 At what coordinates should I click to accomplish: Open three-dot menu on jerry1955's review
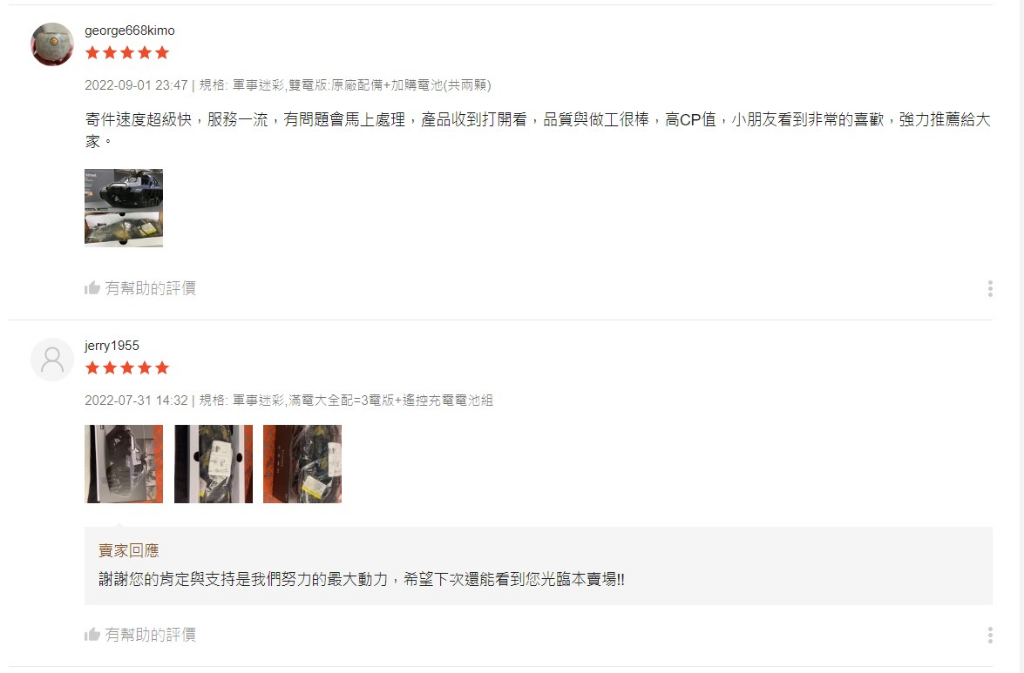(x=990, y=635)
